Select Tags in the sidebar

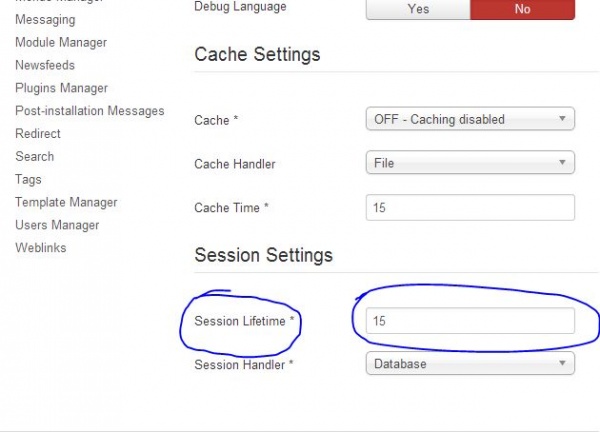click(29, 180)
